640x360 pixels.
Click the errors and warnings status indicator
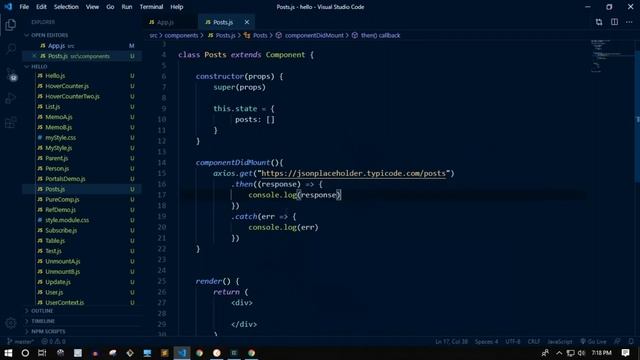[53, 342]
